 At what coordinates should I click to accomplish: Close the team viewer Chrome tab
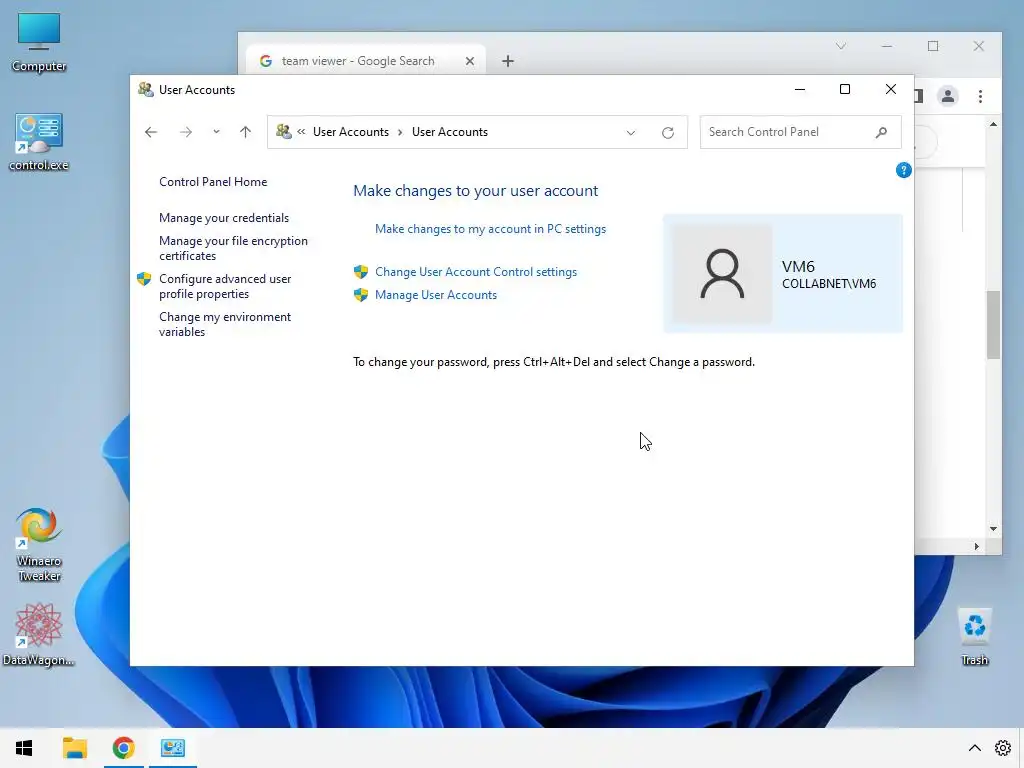tap(470, 61)
